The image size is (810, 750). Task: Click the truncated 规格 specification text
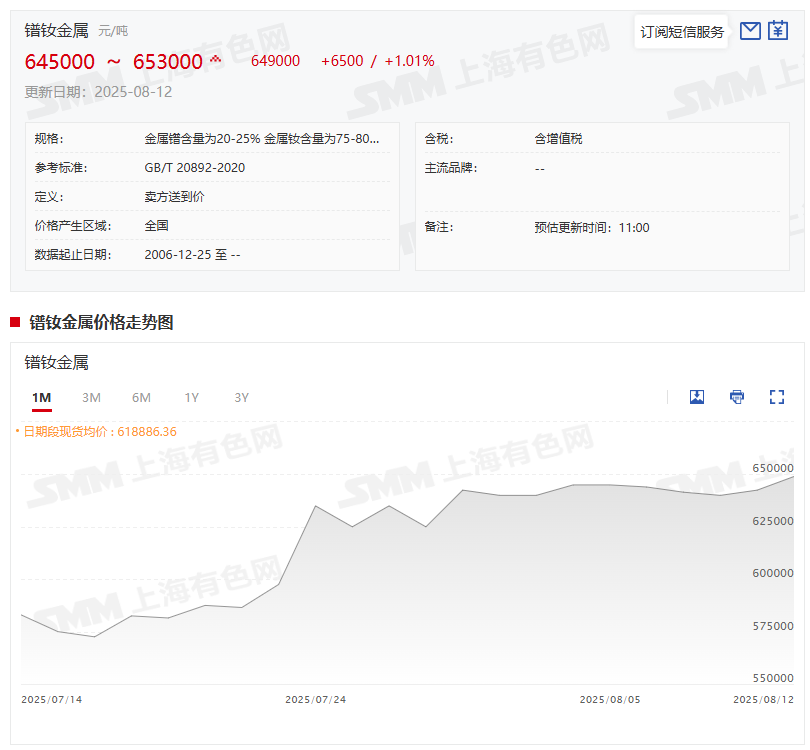click(x=262, y=139)
